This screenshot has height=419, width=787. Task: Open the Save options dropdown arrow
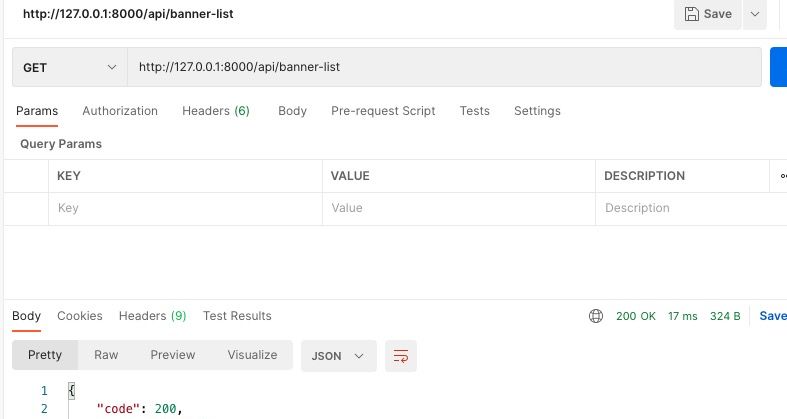pyautogui.click(x=754, y=14)
